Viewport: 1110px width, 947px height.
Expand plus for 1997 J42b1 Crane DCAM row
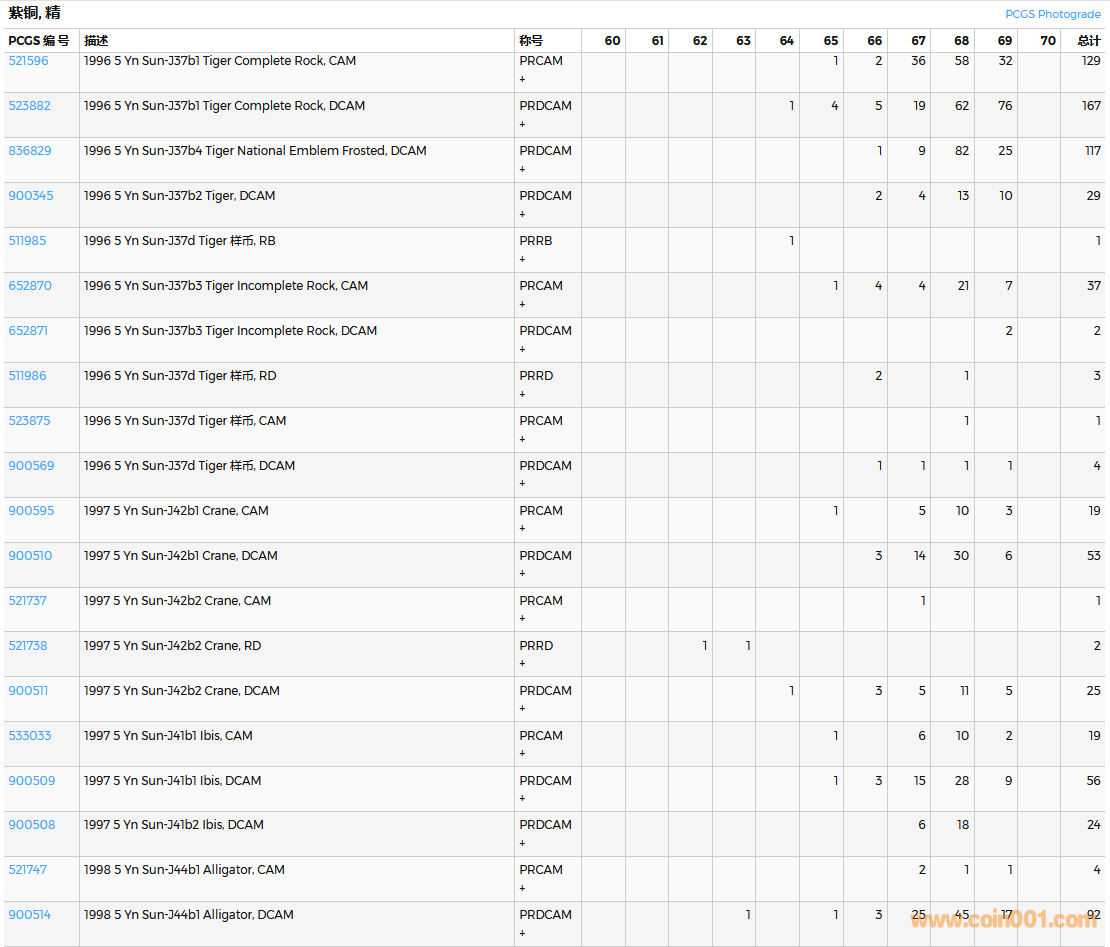coord(522,573)
